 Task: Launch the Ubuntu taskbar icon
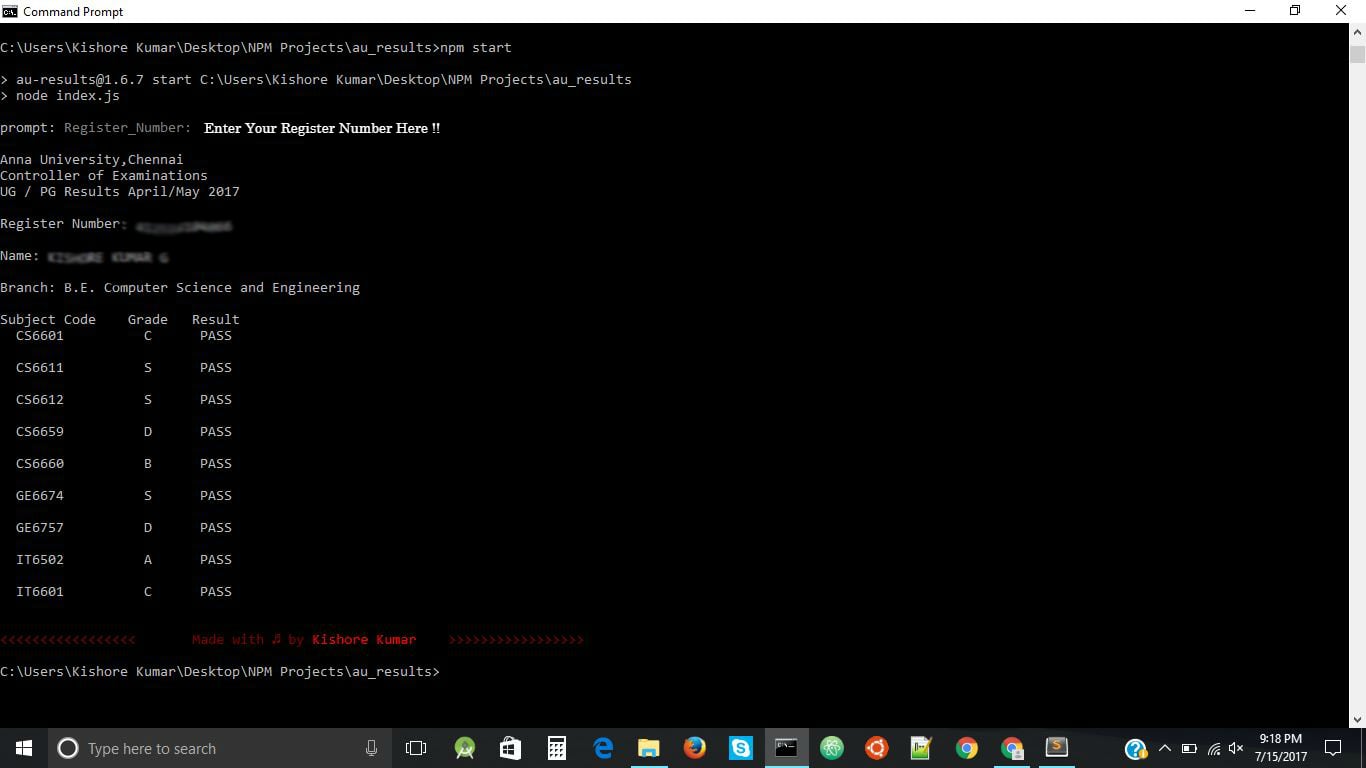click(877, 748)
